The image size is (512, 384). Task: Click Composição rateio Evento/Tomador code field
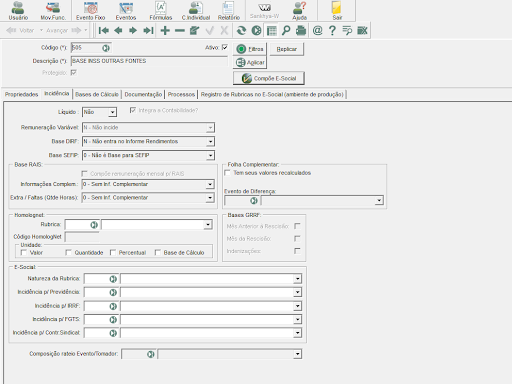[x=134, y=354]
